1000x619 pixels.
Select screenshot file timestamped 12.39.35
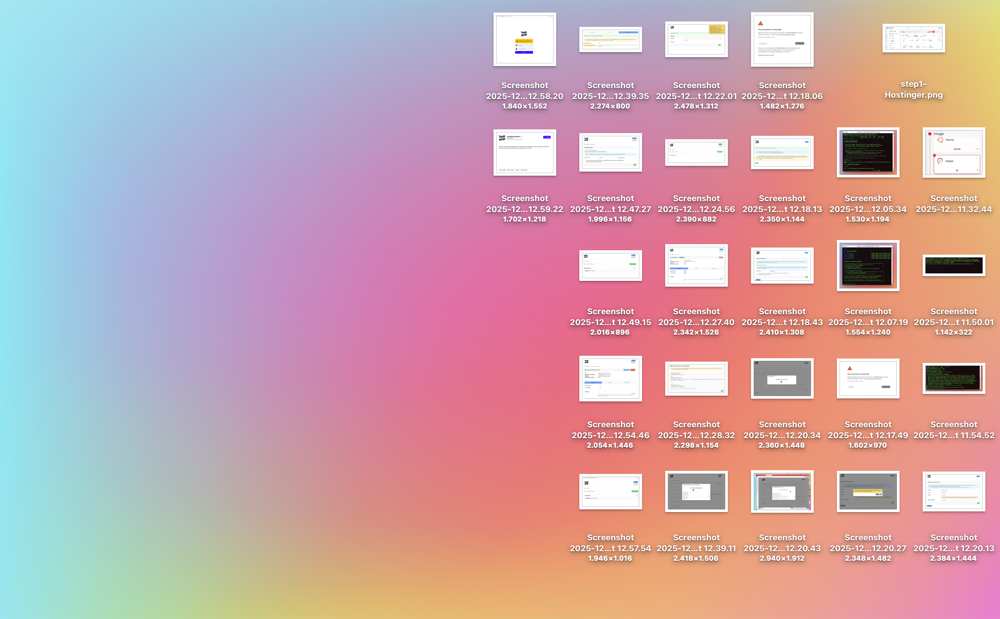611,40
